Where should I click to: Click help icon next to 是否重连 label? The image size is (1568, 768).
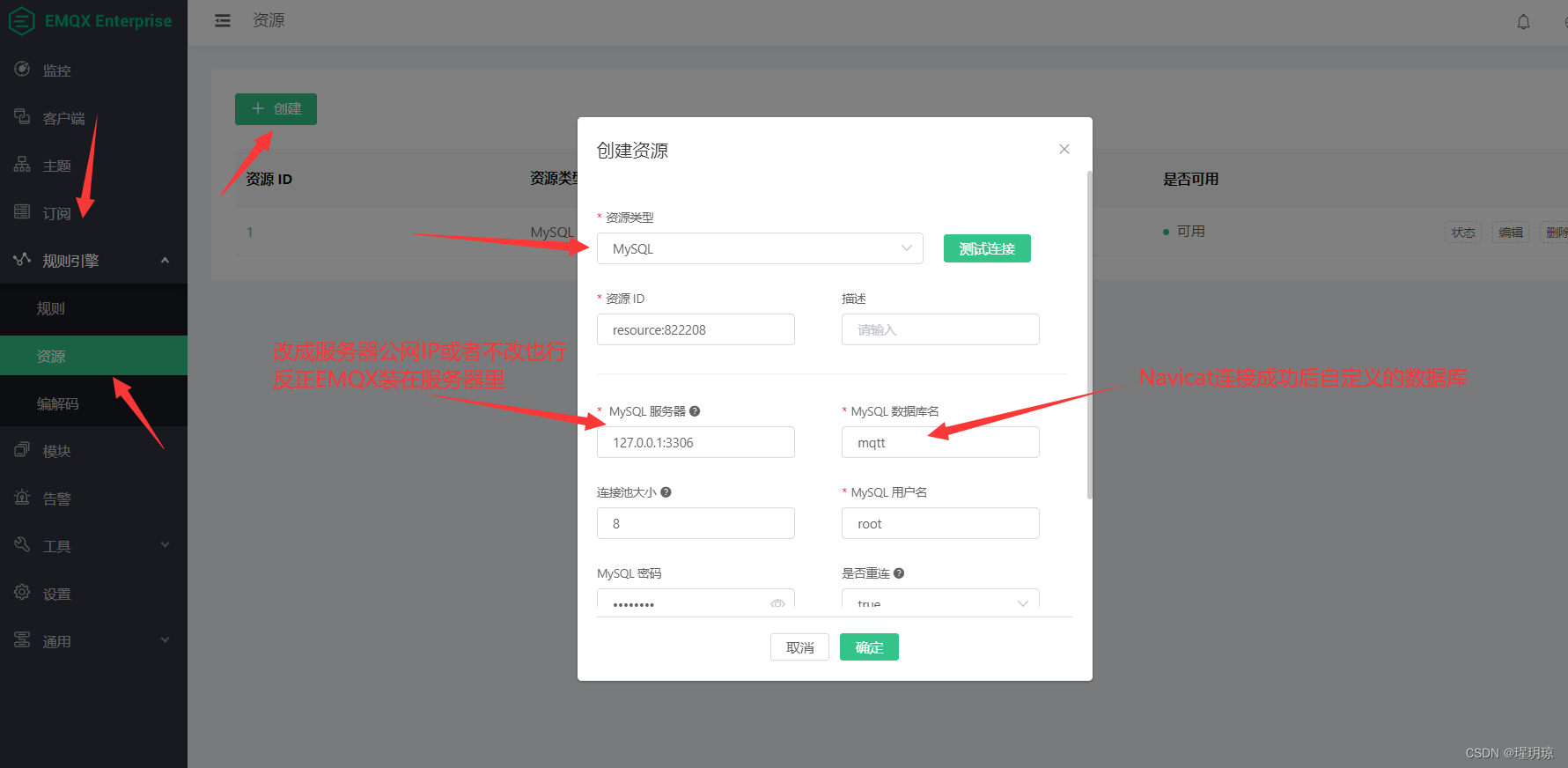[899, 573]
